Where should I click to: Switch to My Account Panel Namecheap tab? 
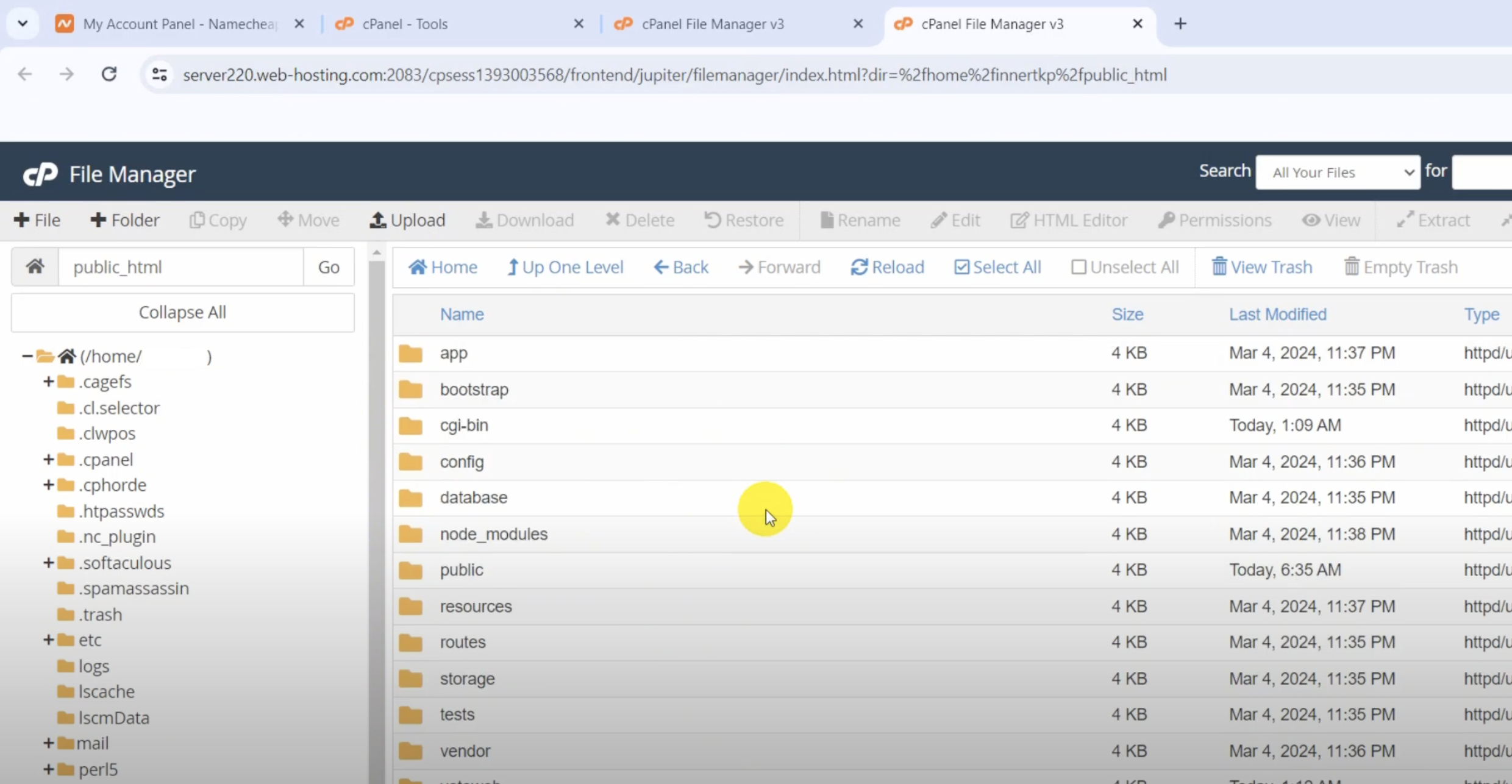(180, 24)
